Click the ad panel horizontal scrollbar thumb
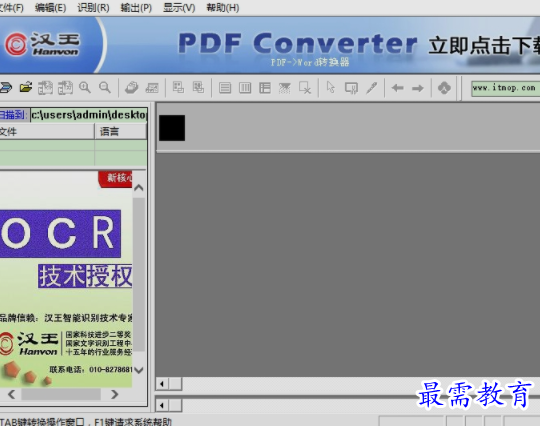This screenshot has width=540, height=426. coord(61,394)
